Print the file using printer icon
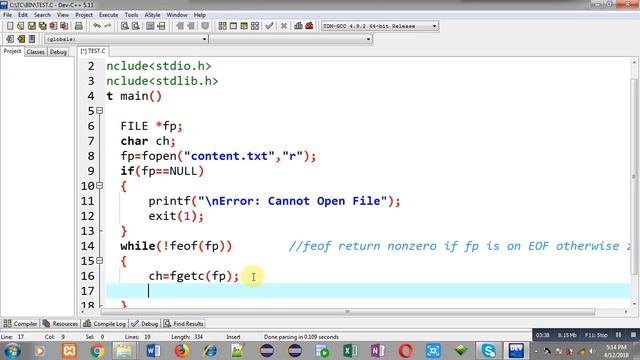 pyautogui.click(x=79, y=26)
